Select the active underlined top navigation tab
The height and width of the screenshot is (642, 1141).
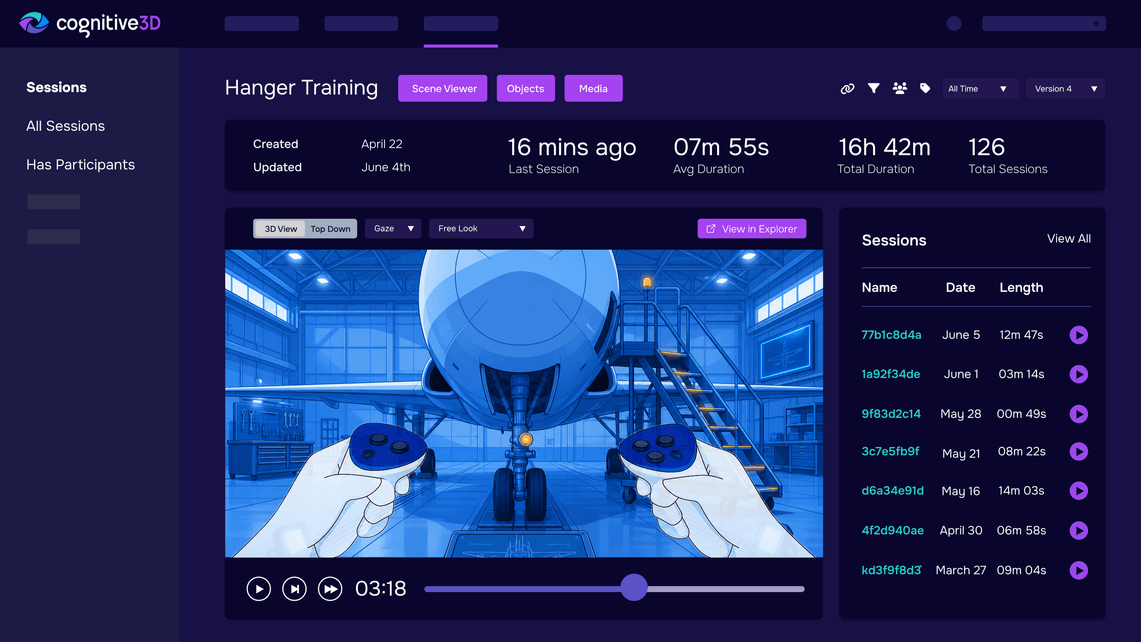coord(461,23)
